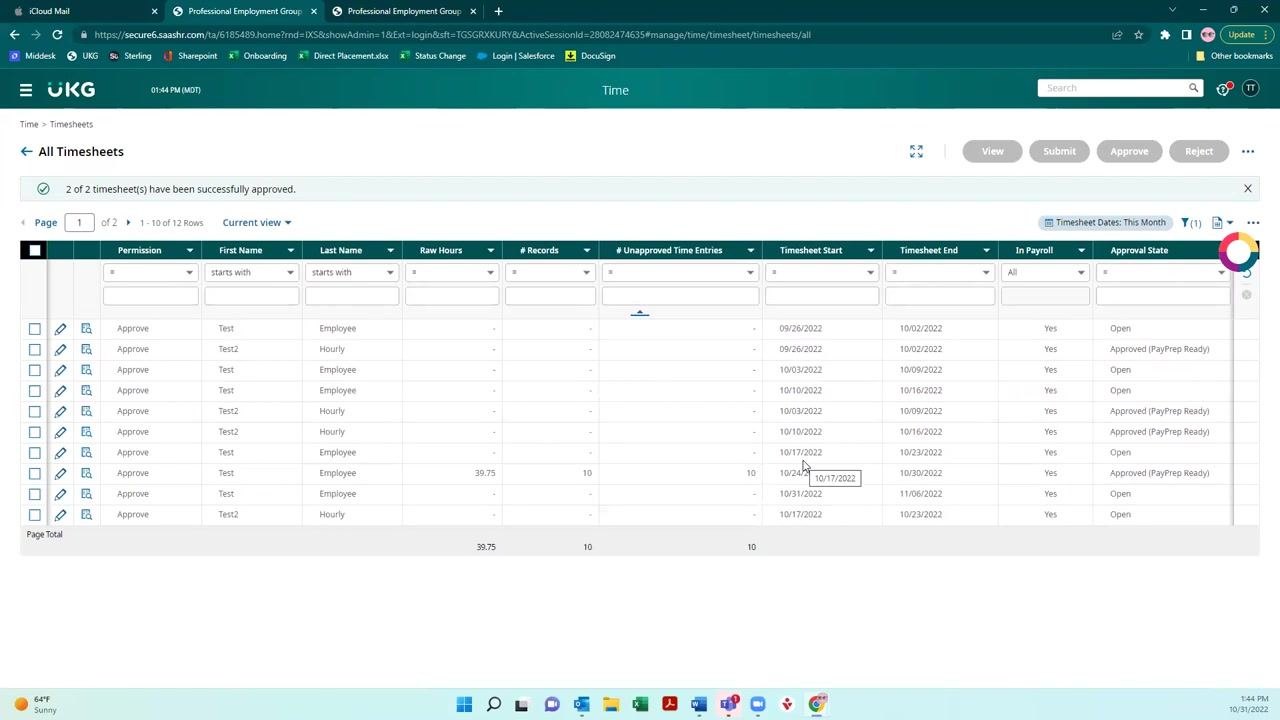Open the Direct Placement.xlsx bookmark
Screen dimensions: 1280x720
342,56
